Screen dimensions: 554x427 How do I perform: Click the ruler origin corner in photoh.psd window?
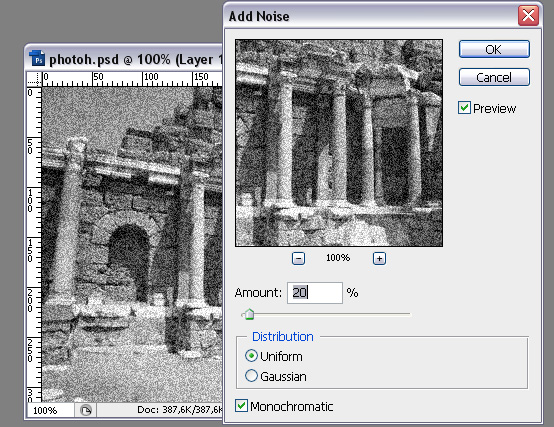click(34, 79)
